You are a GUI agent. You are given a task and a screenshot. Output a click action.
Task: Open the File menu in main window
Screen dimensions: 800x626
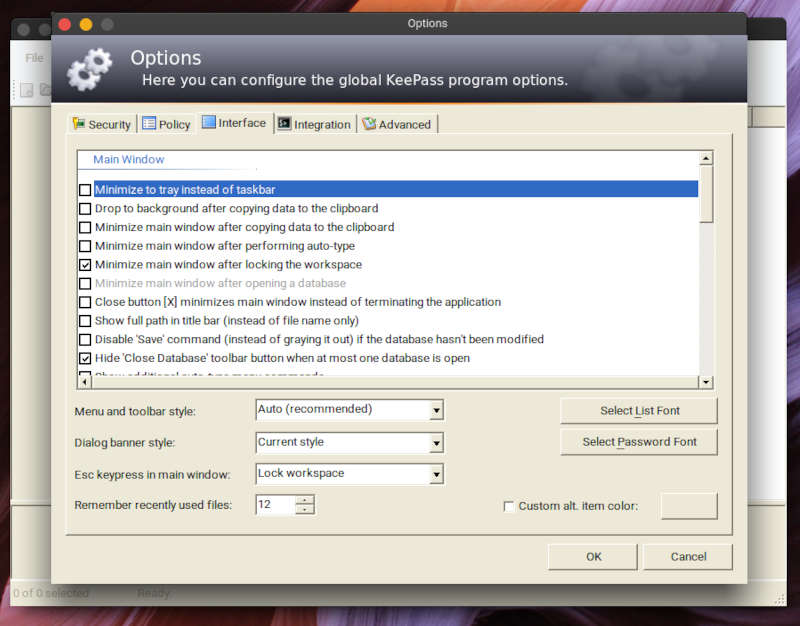(34, 58)
